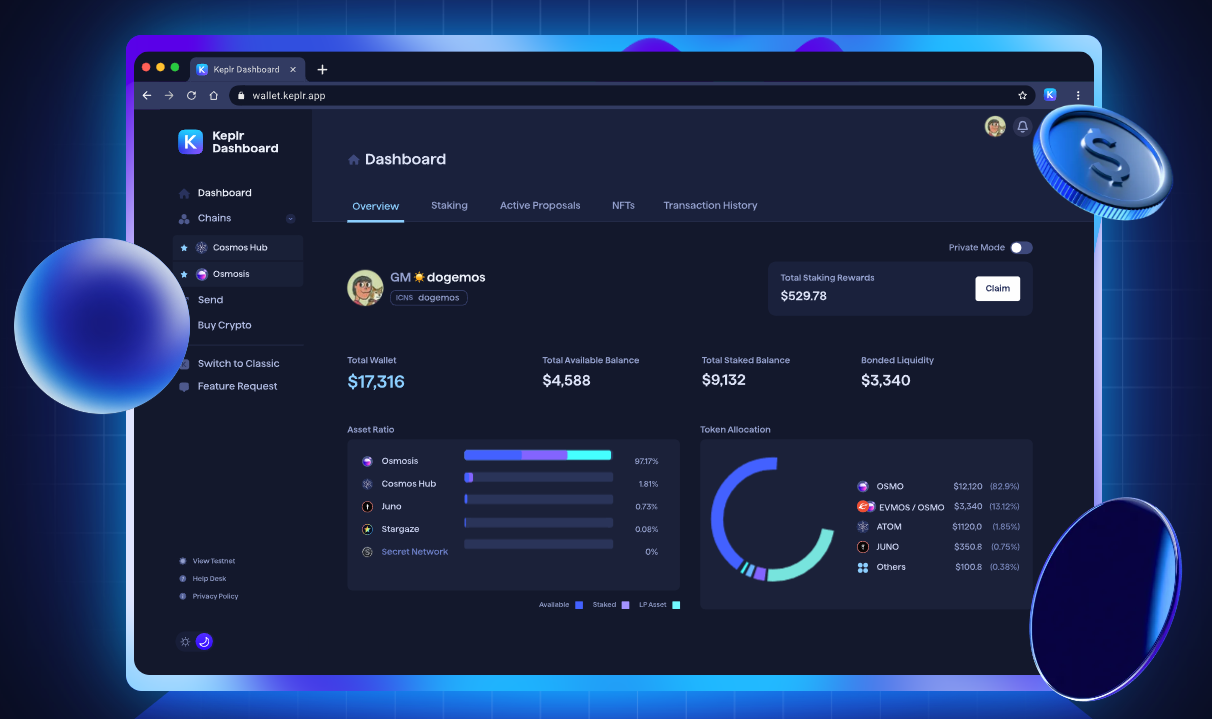Image resolution: width=1212 pixels, height=719 pixels.
Task: Toggle the Private Mode switch
Action: pyautogui.click(x=1021, y=248)
